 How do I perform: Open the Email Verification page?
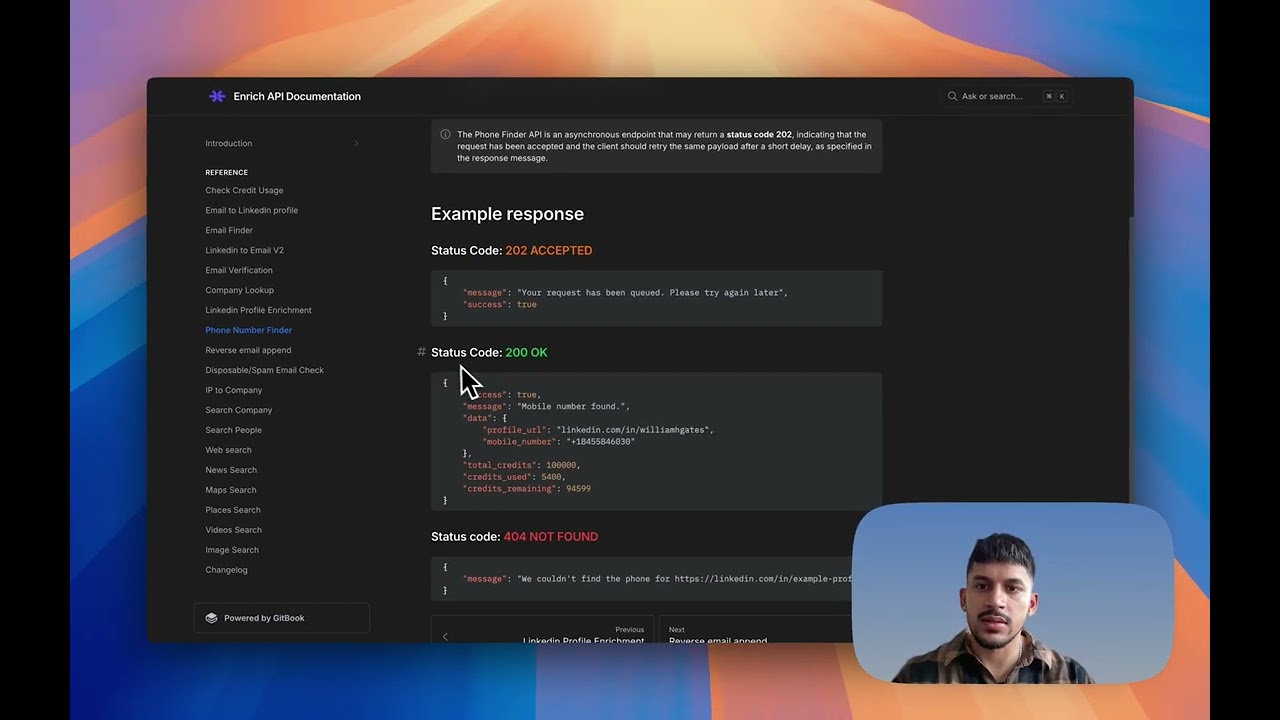pos(239,270)
